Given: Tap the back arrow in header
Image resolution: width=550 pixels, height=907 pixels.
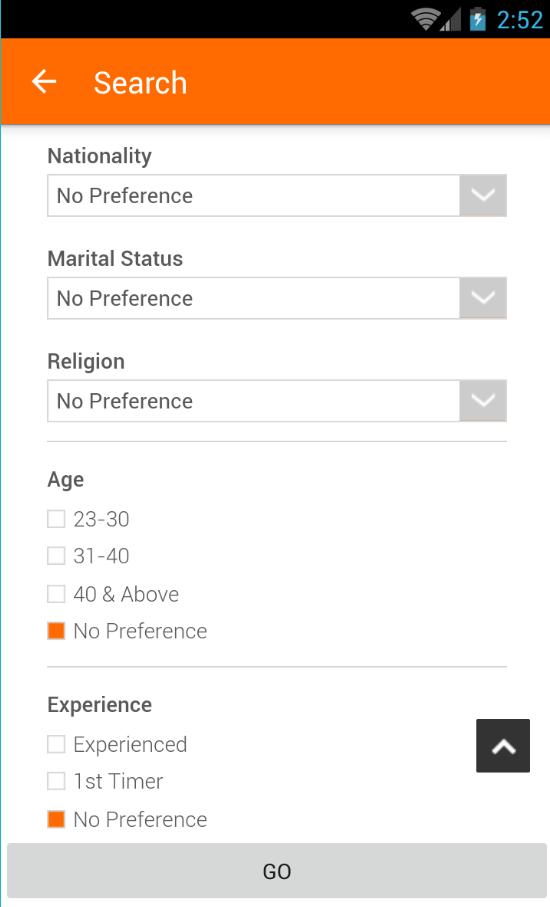Looking at the screenshot, I should click(44, 82).
